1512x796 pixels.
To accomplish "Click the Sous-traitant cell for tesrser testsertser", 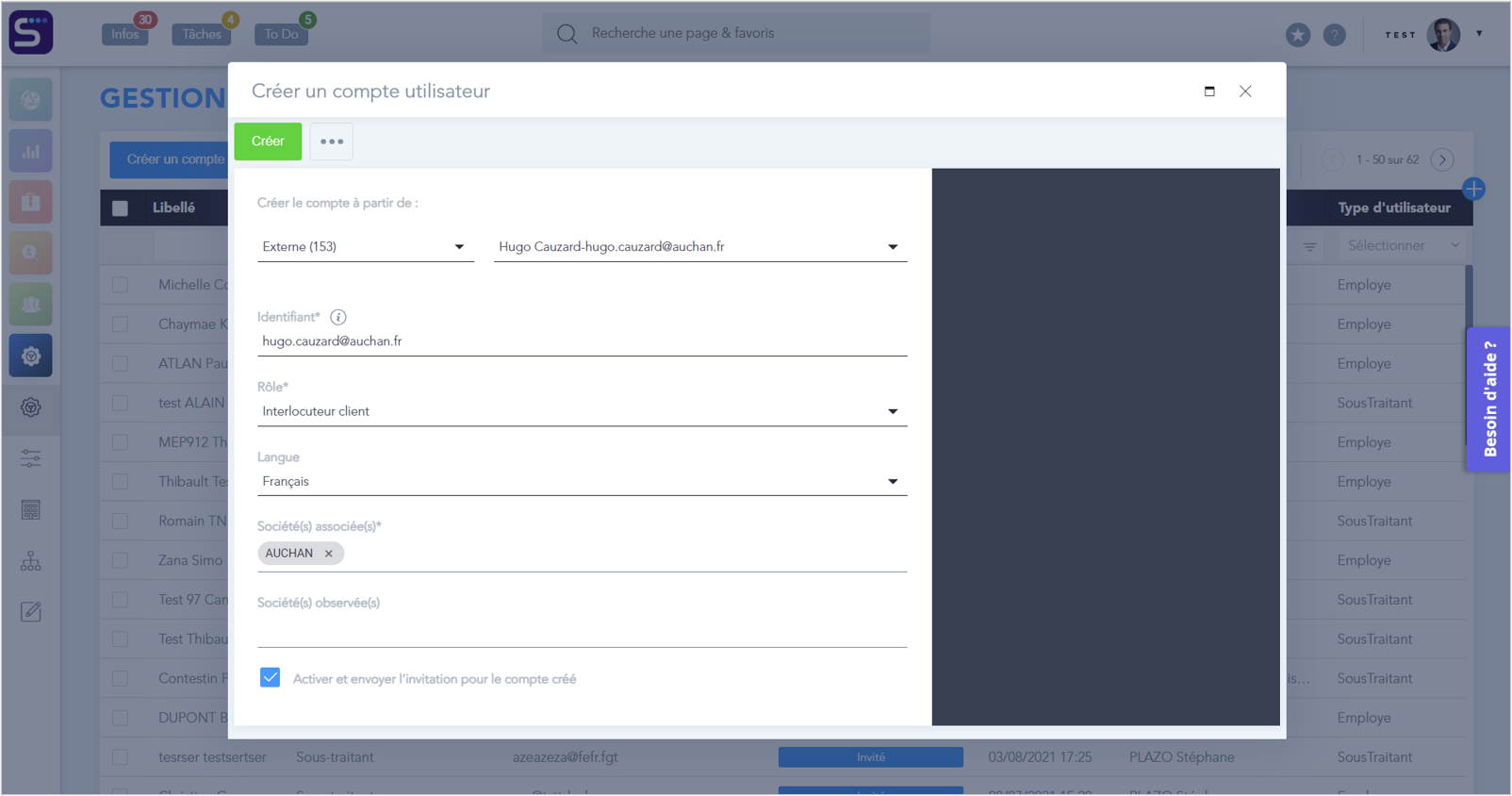I will [x=335, y=757].
